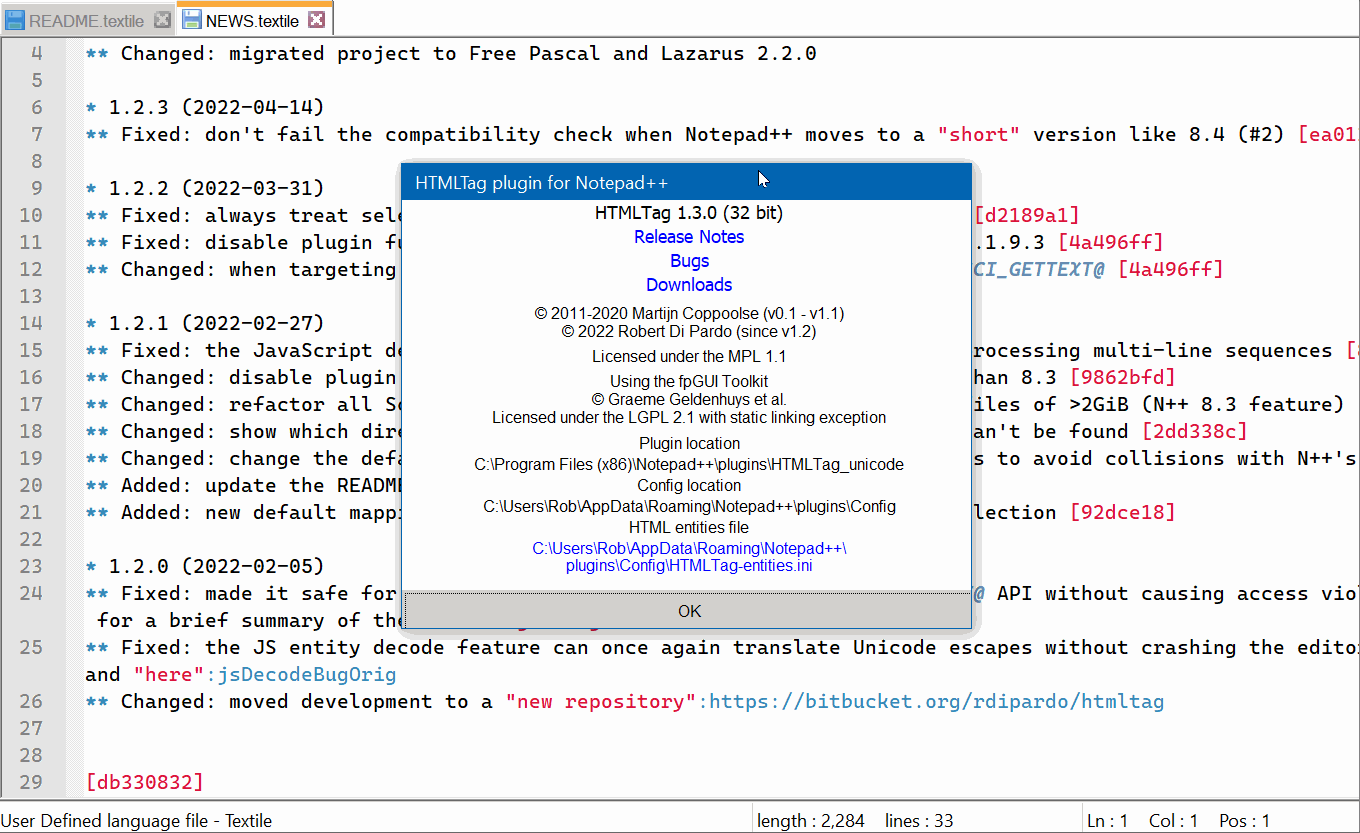Click the save icon on README.textile tab
Viewport: 1360px width, 833px height.
pyautogui.click(x=15, y=20)
